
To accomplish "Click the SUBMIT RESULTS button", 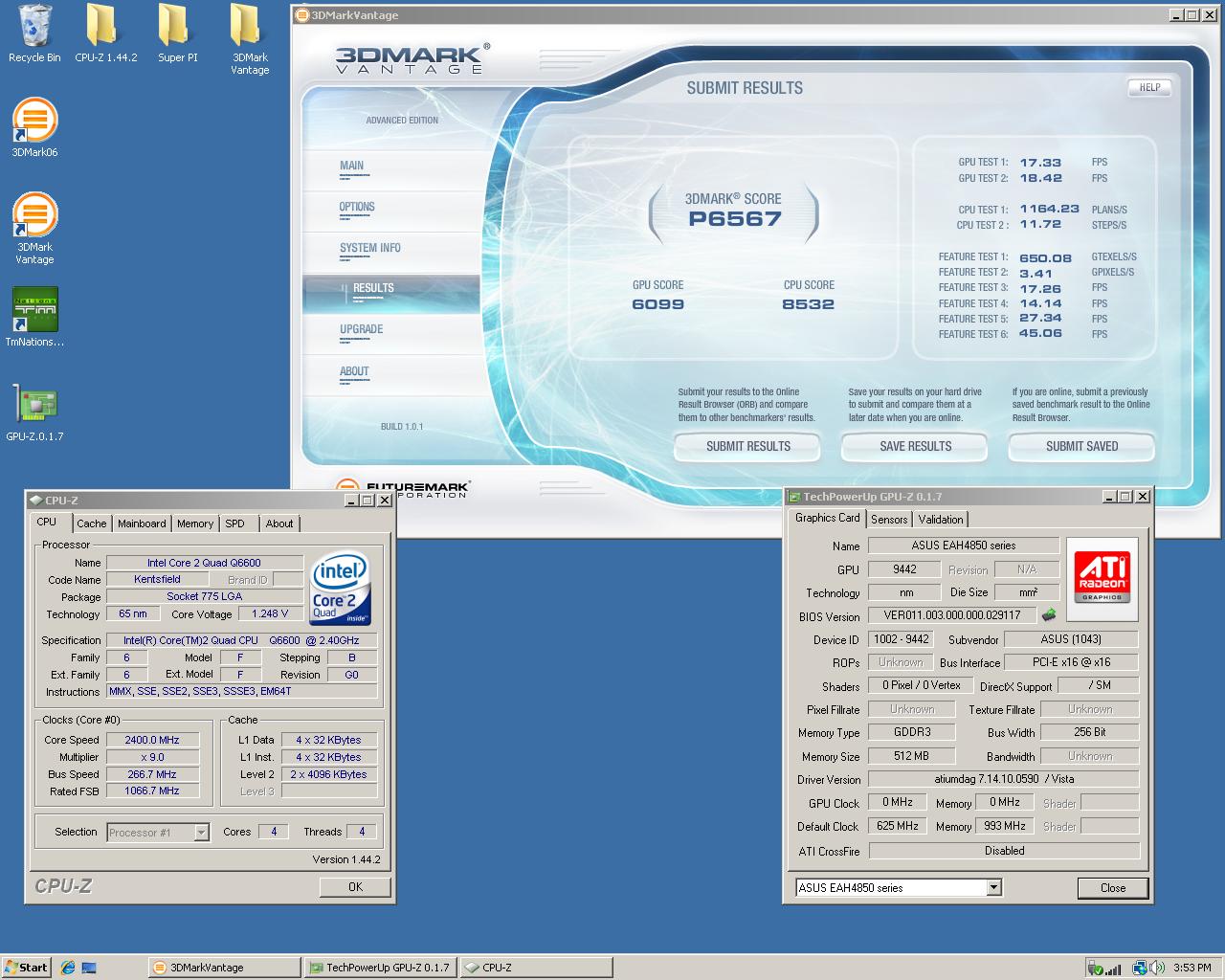I will 747,446.
